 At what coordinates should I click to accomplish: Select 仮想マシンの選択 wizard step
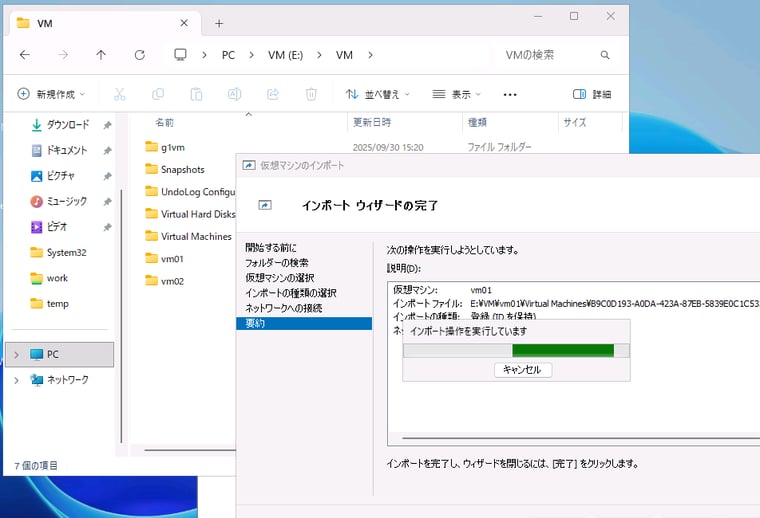pyautogui.click(x=280, y=278)
